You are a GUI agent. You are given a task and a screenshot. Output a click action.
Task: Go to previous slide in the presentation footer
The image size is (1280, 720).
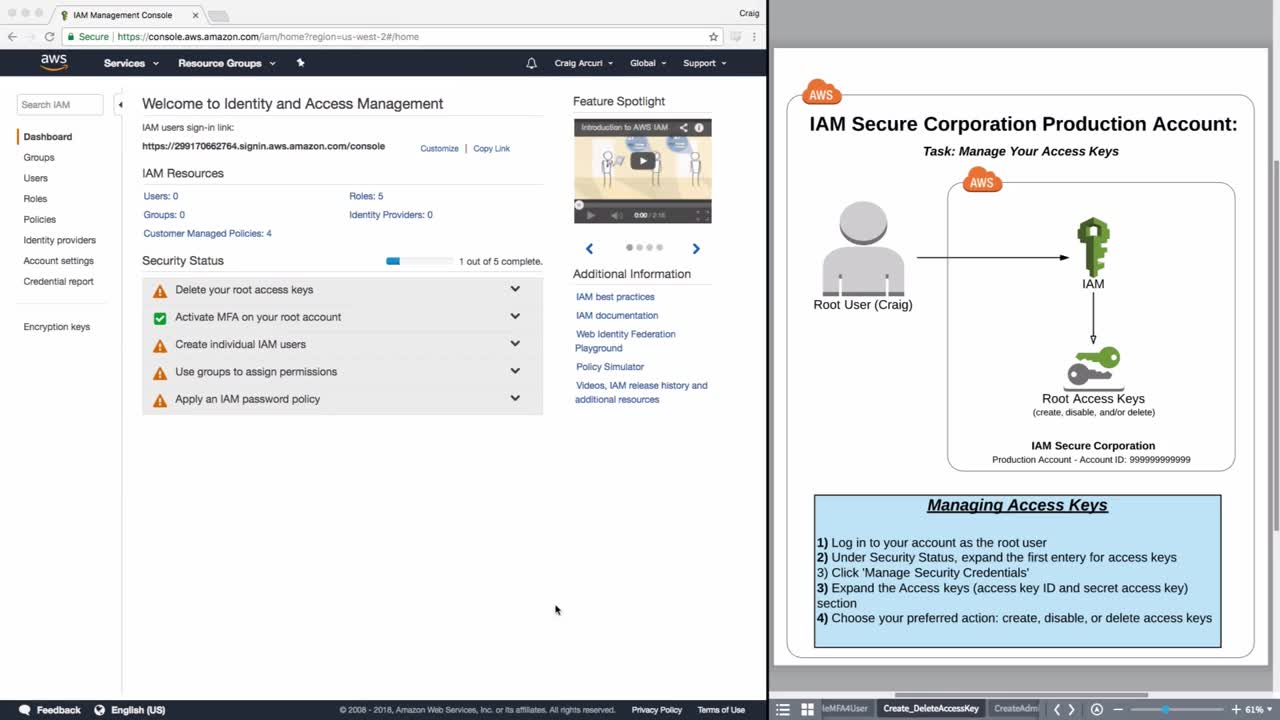pos(1057,709)
